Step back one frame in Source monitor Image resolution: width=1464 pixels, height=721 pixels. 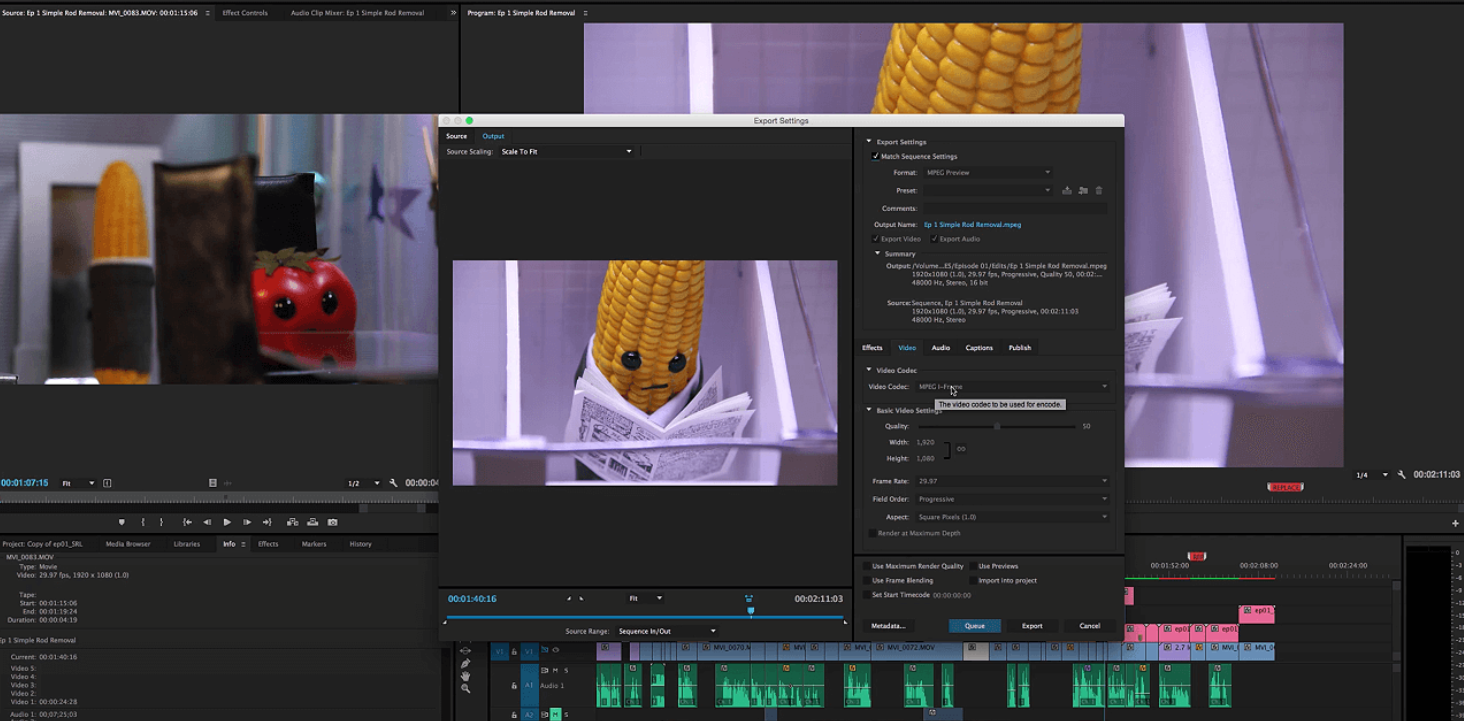207,522
